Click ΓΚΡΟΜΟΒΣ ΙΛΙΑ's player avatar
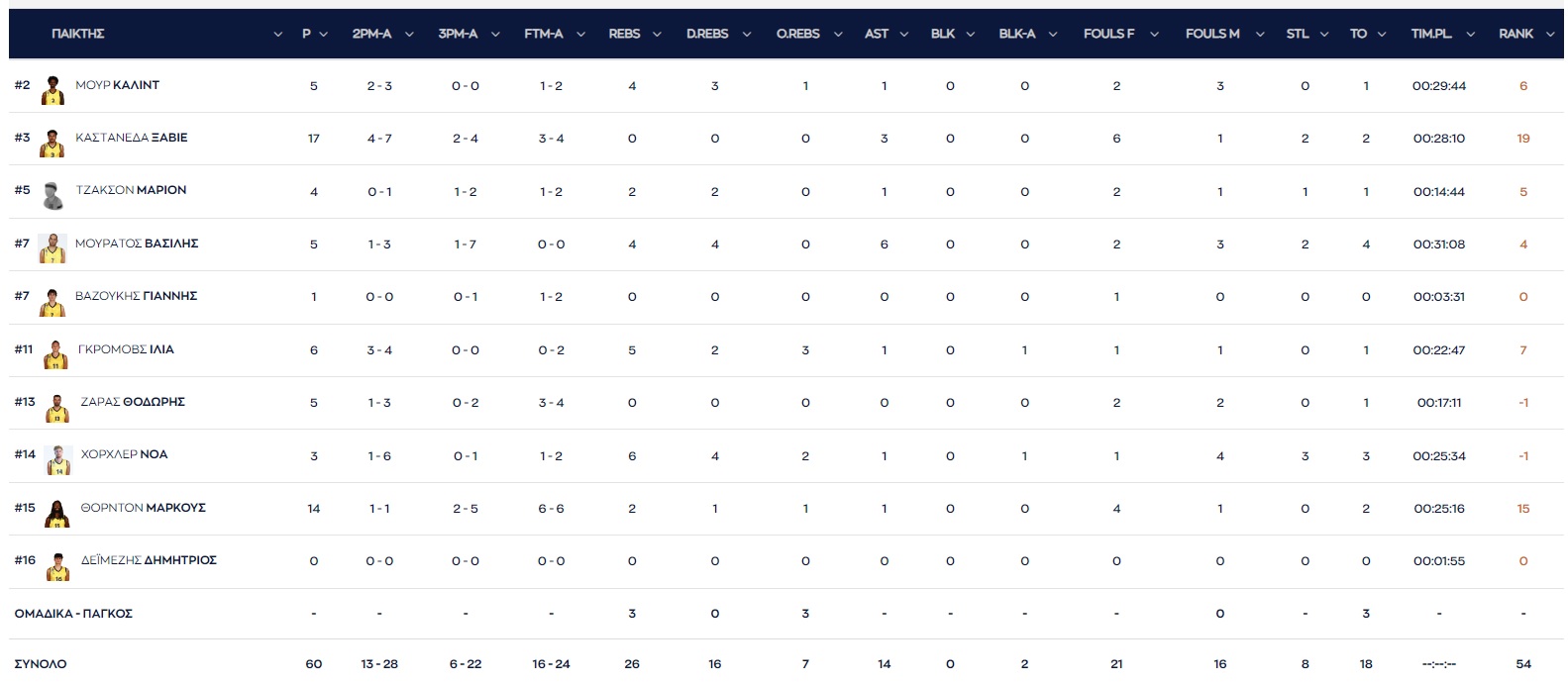Viewport: 1568px width, 684px height. click(x=55, y=354)
